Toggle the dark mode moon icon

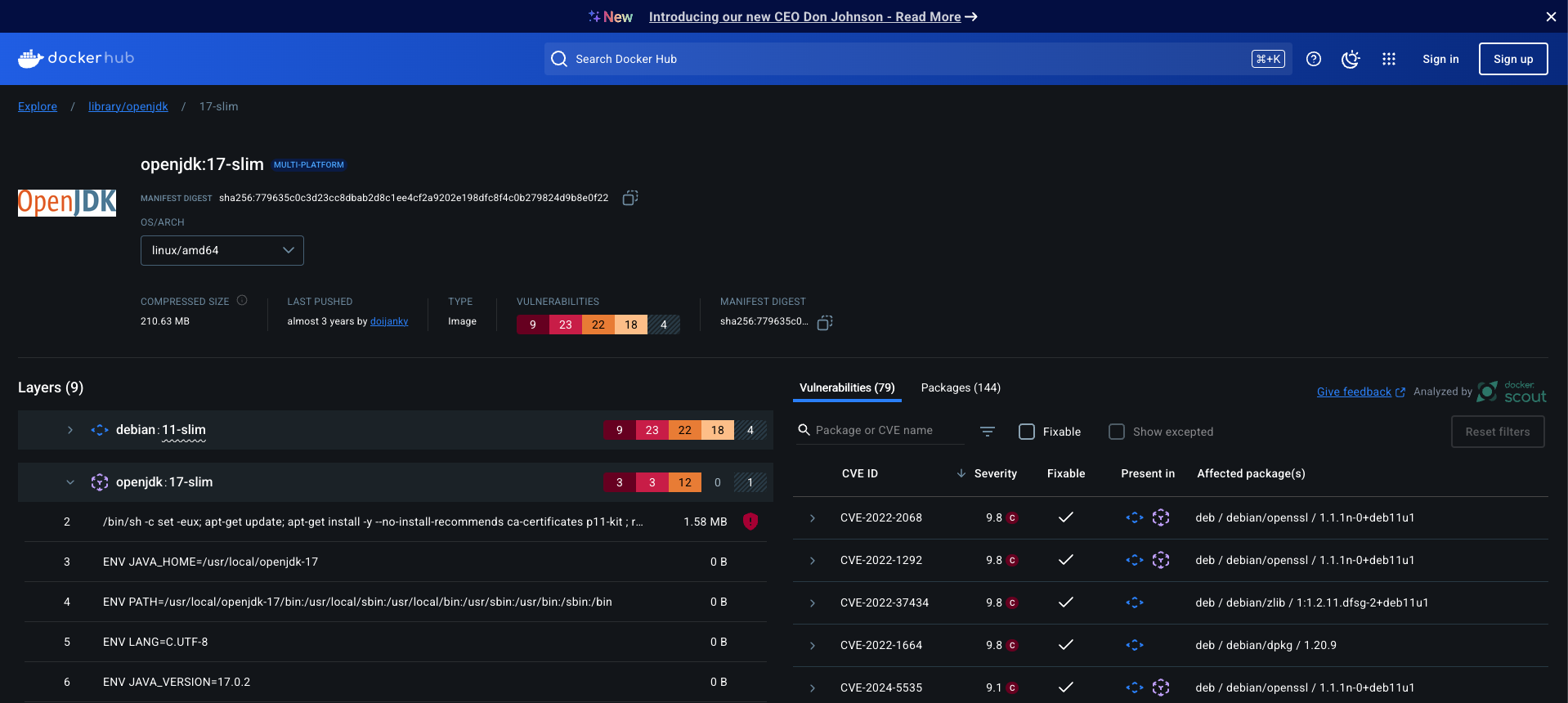pyautogui.click(x=1351, y=59)
